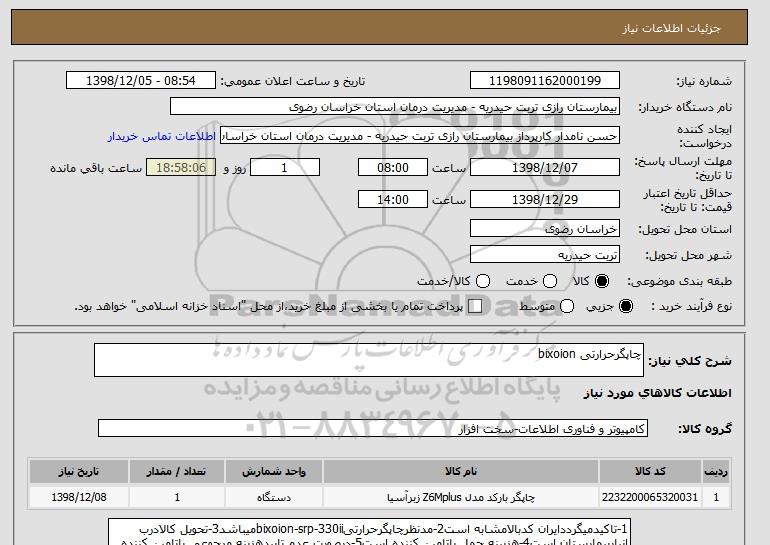This screenshot has width=770, height=545.
Task: Click the buyer organization name field
Action: 395,107
